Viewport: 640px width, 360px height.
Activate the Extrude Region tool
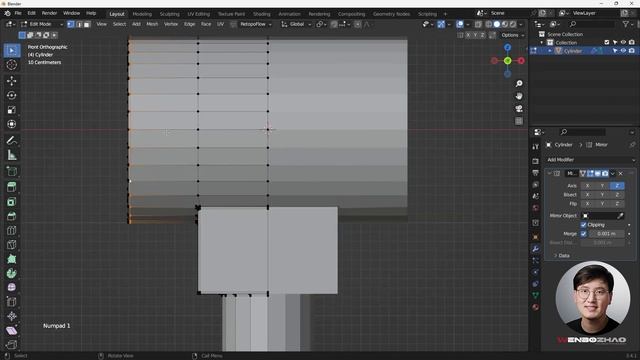click(12, 187)
